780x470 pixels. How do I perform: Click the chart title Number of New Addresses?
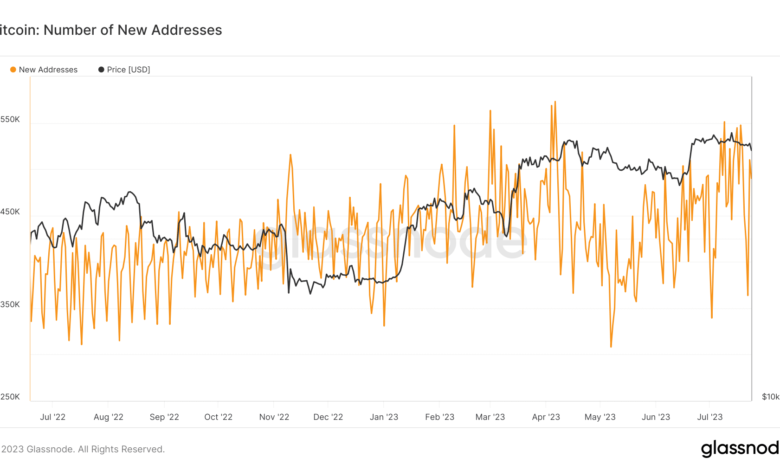coord(110,30)
